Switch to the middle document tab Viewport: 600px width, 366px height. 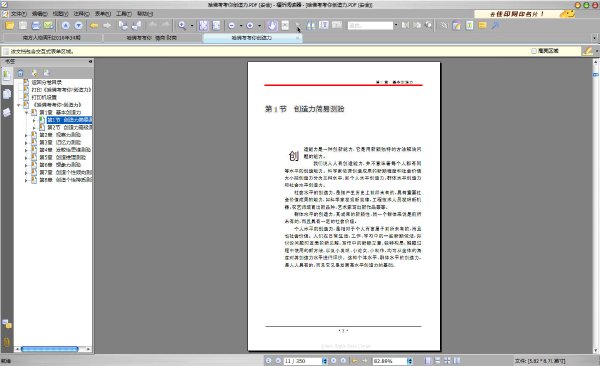click(152, 38)
